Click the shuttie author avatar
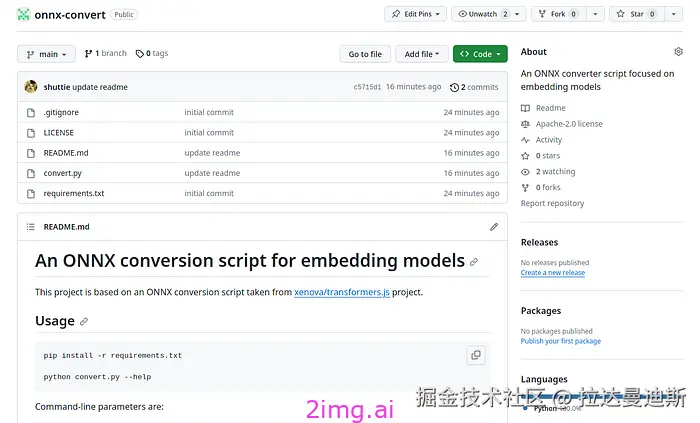 pos(31,87)
